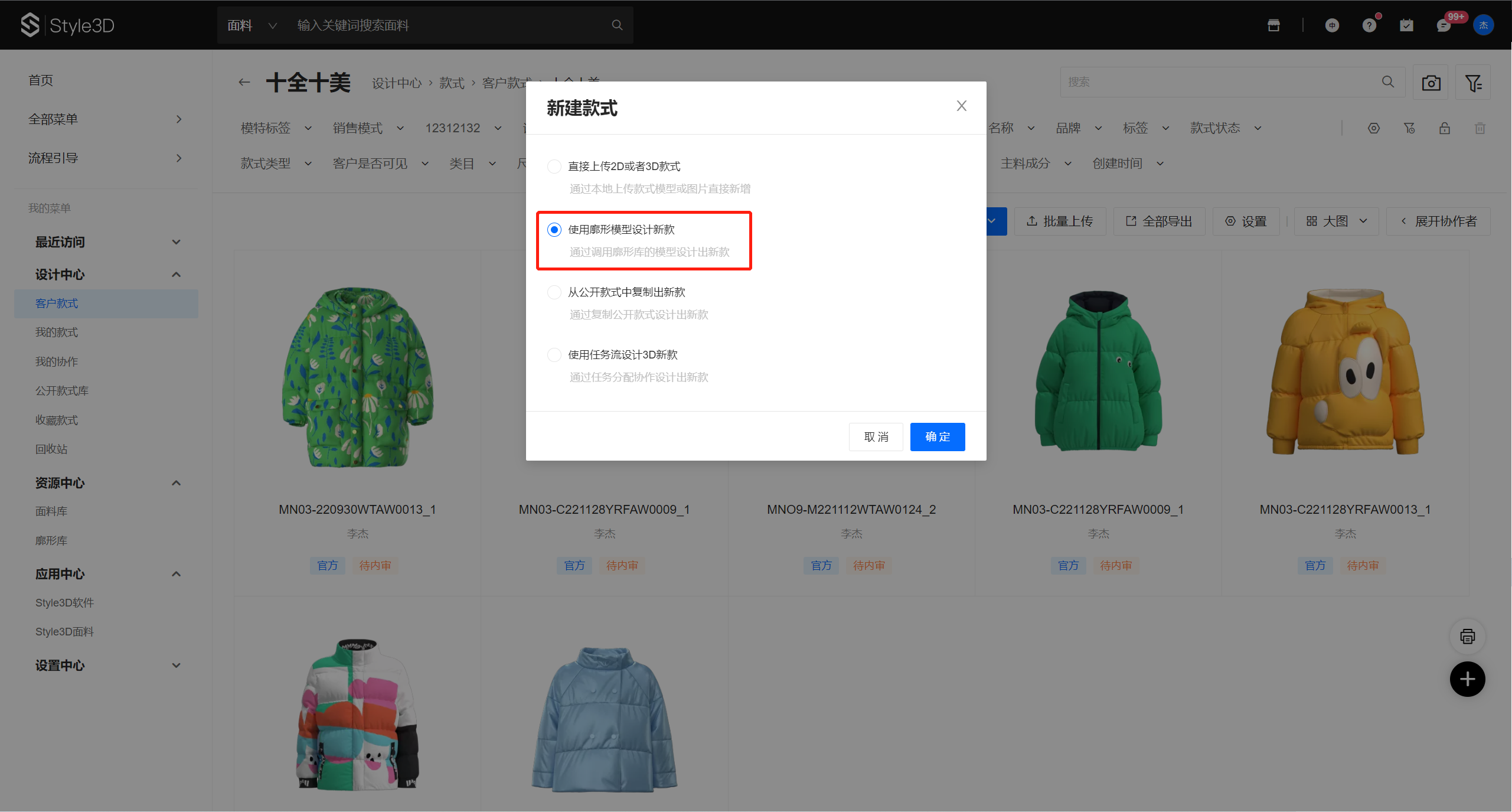Viewport: 1512px width, 812px height.
Task: Click the print icon floating button
Action: 1468,637
